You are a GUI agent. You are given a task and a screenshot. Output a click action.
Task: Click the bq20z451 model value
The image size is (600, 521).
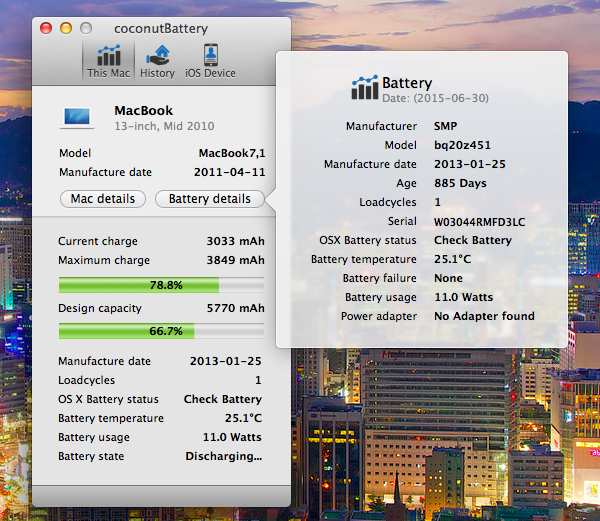click(x=462, y=145)
